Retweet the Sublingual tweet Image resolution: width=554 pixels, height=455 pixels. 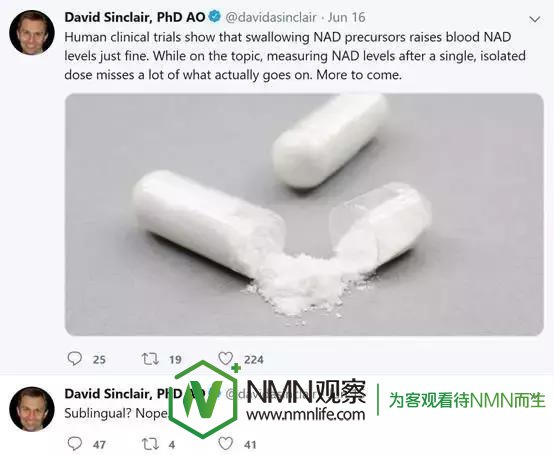tap(150, 444)
